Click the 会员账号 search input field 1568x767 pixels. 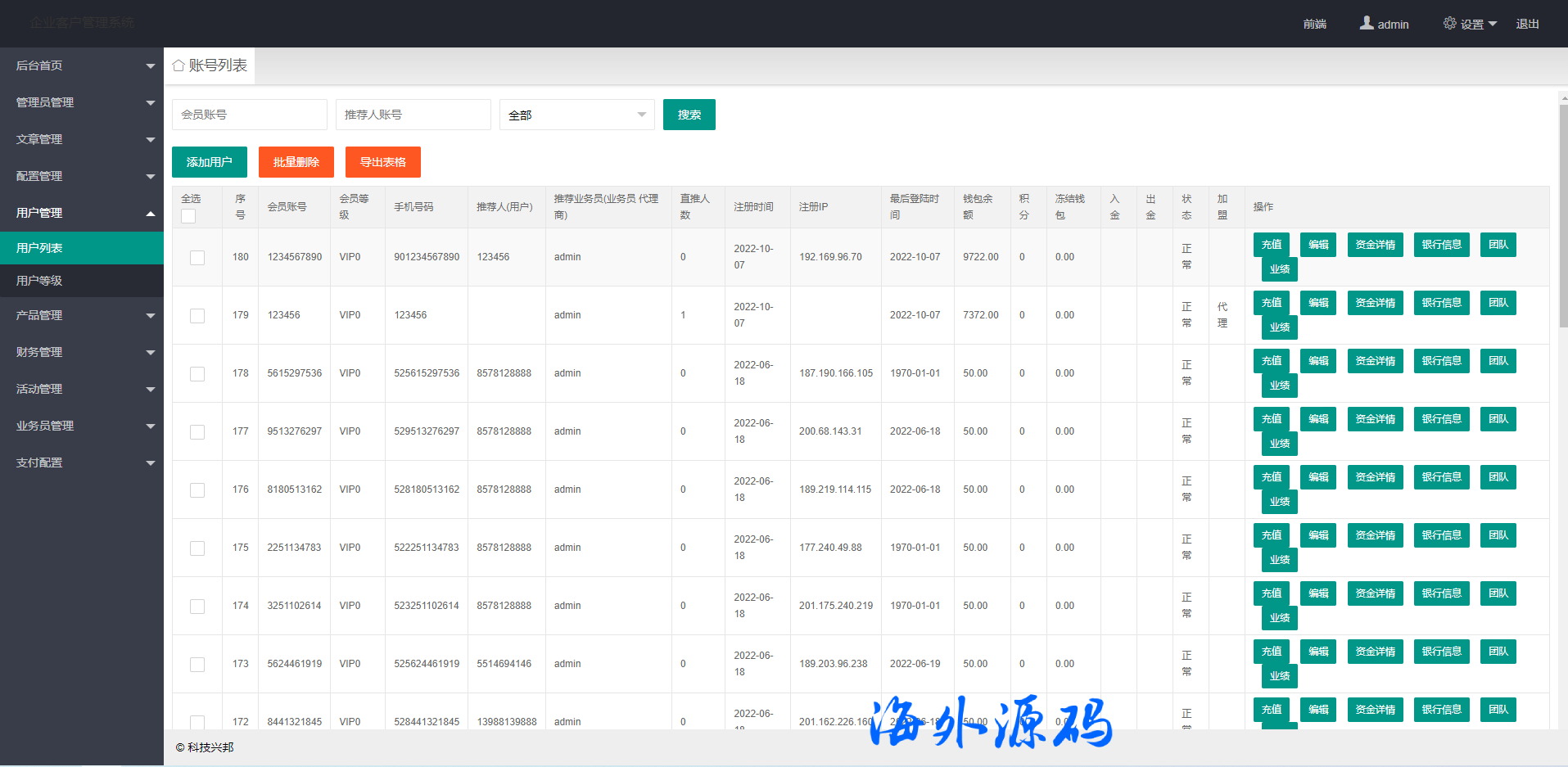(249, 115)
